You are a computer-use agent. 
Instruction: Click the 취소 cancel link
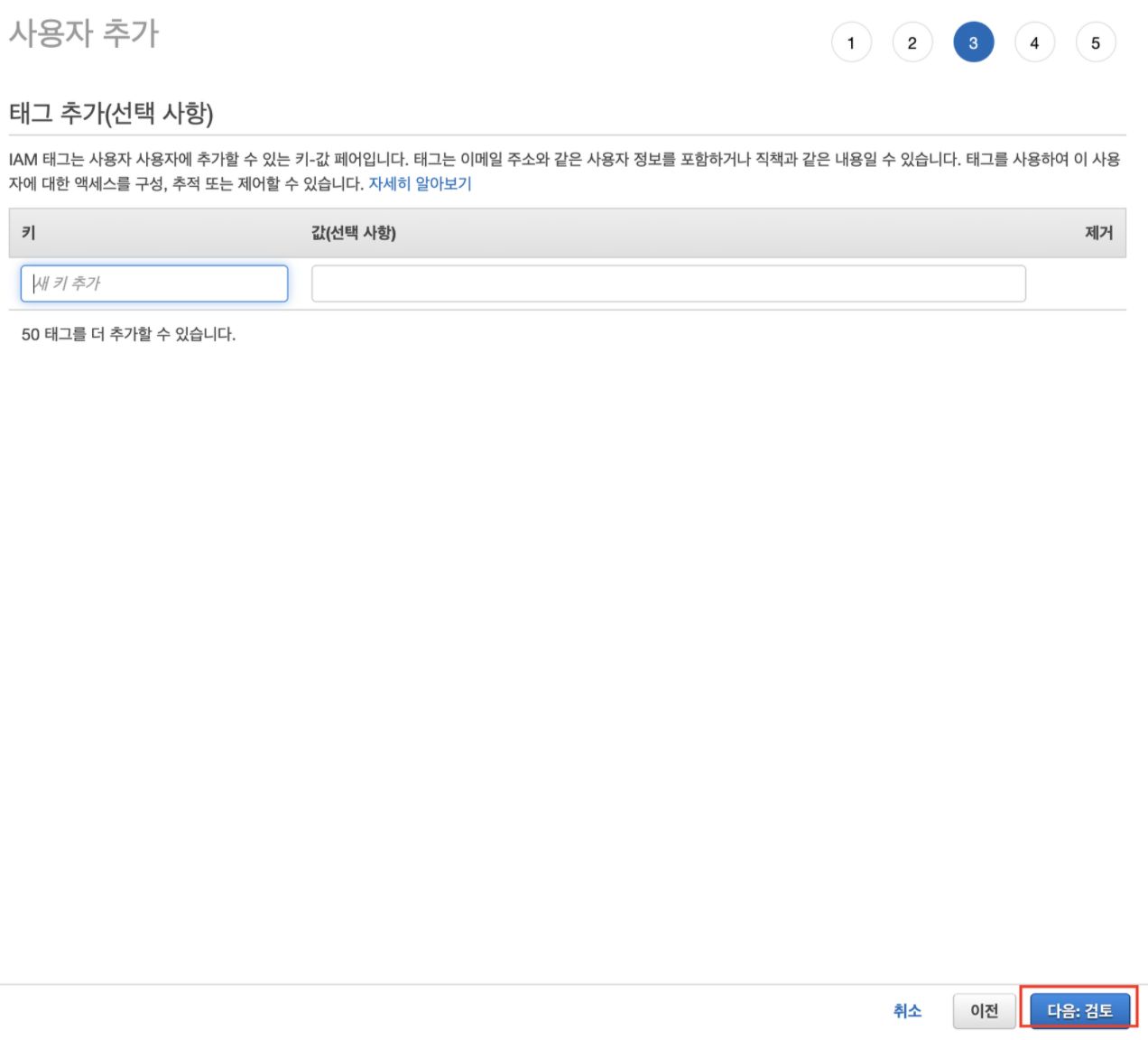tap(907, 1010)
